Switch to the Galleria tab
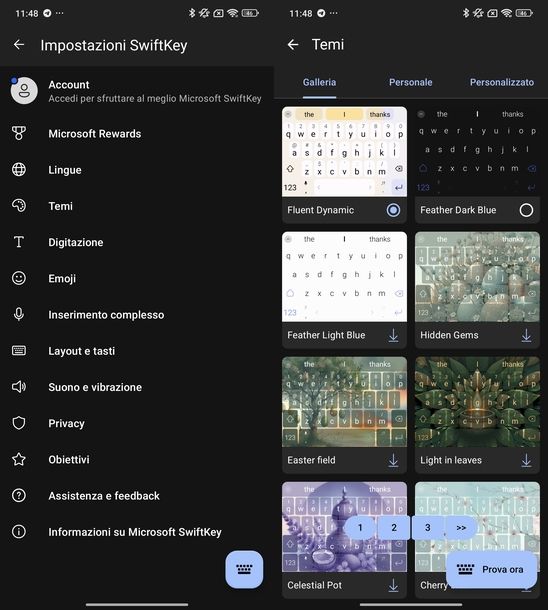548x610 pixels. point(319,82)
